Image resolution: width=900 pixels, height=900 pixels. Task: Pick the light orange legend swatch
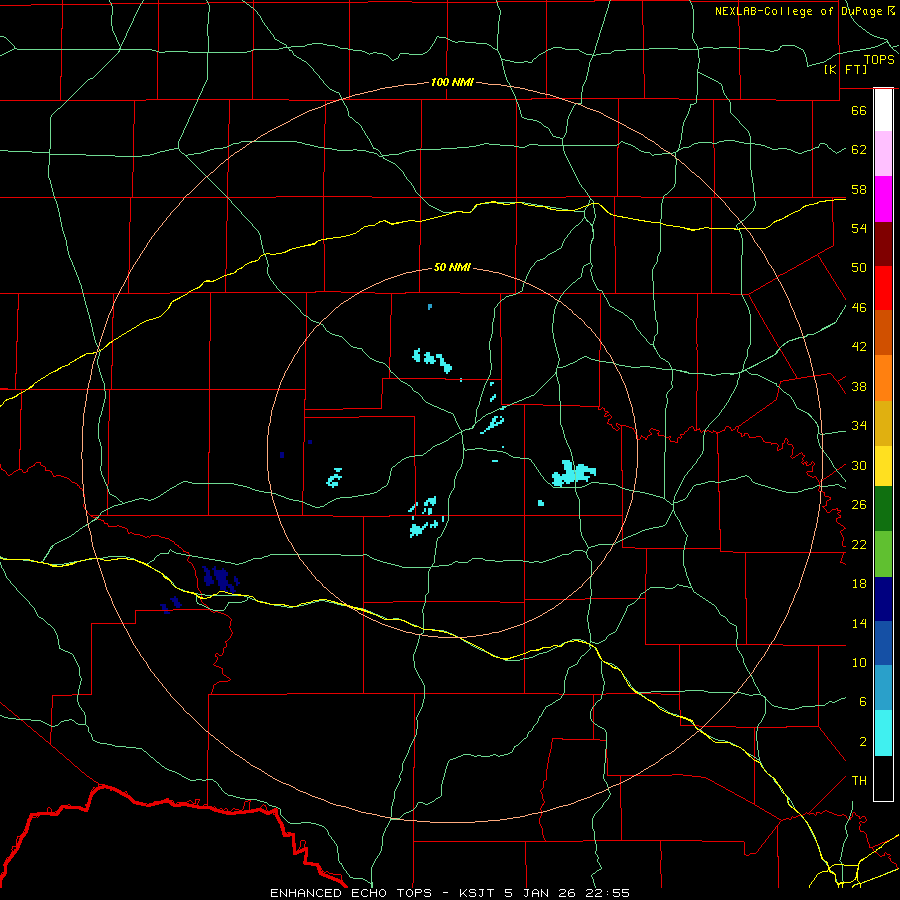[883, 377]
